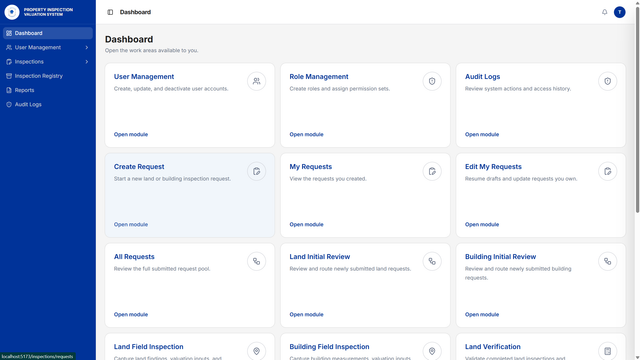
Task: Click the route icon on Building Initial Review card
Action: pyautogui.click(x=607, y=261)
